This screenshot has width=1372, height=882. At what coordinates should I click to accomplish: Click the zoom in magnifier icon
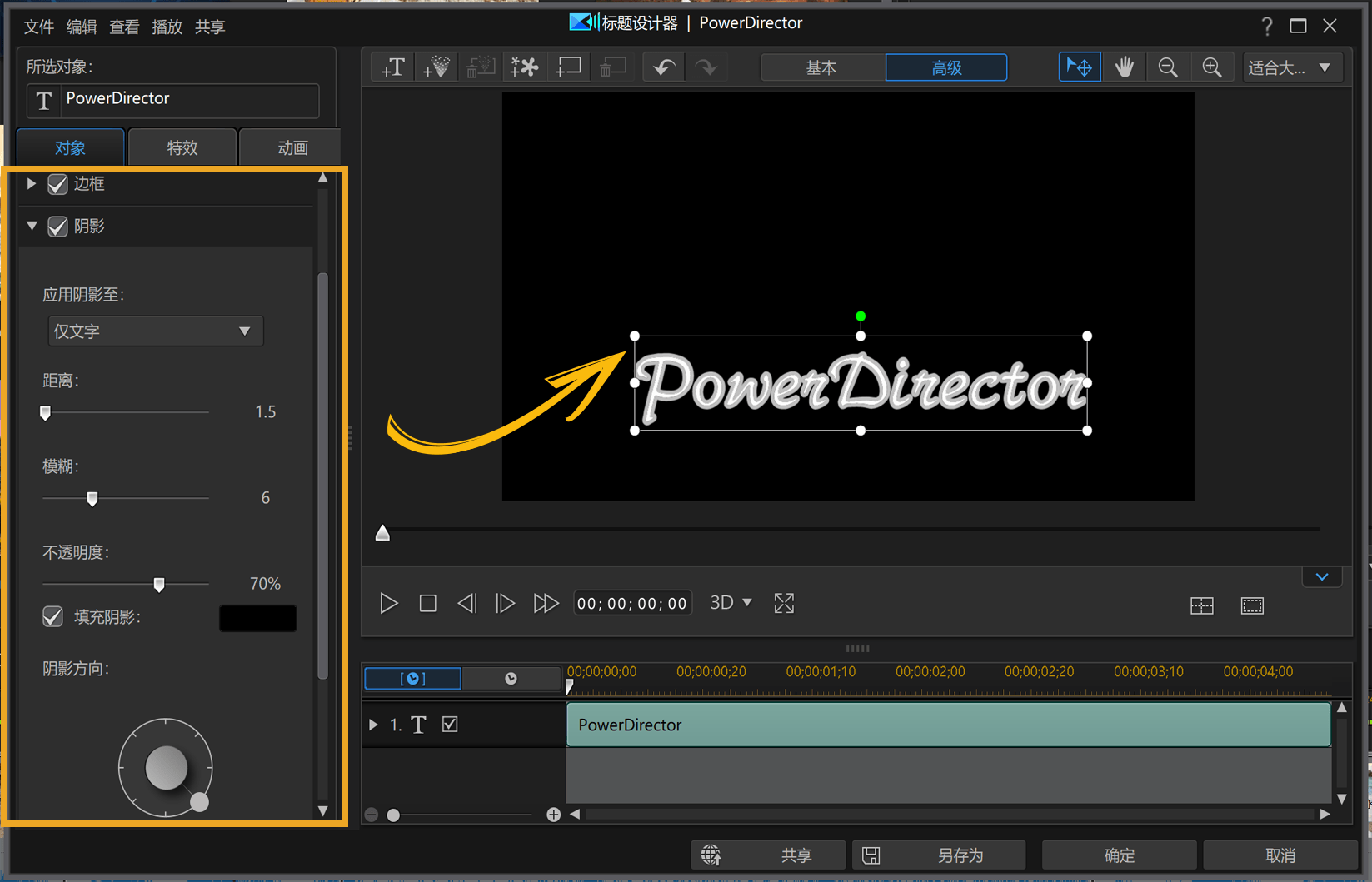tap(1211, 67)
